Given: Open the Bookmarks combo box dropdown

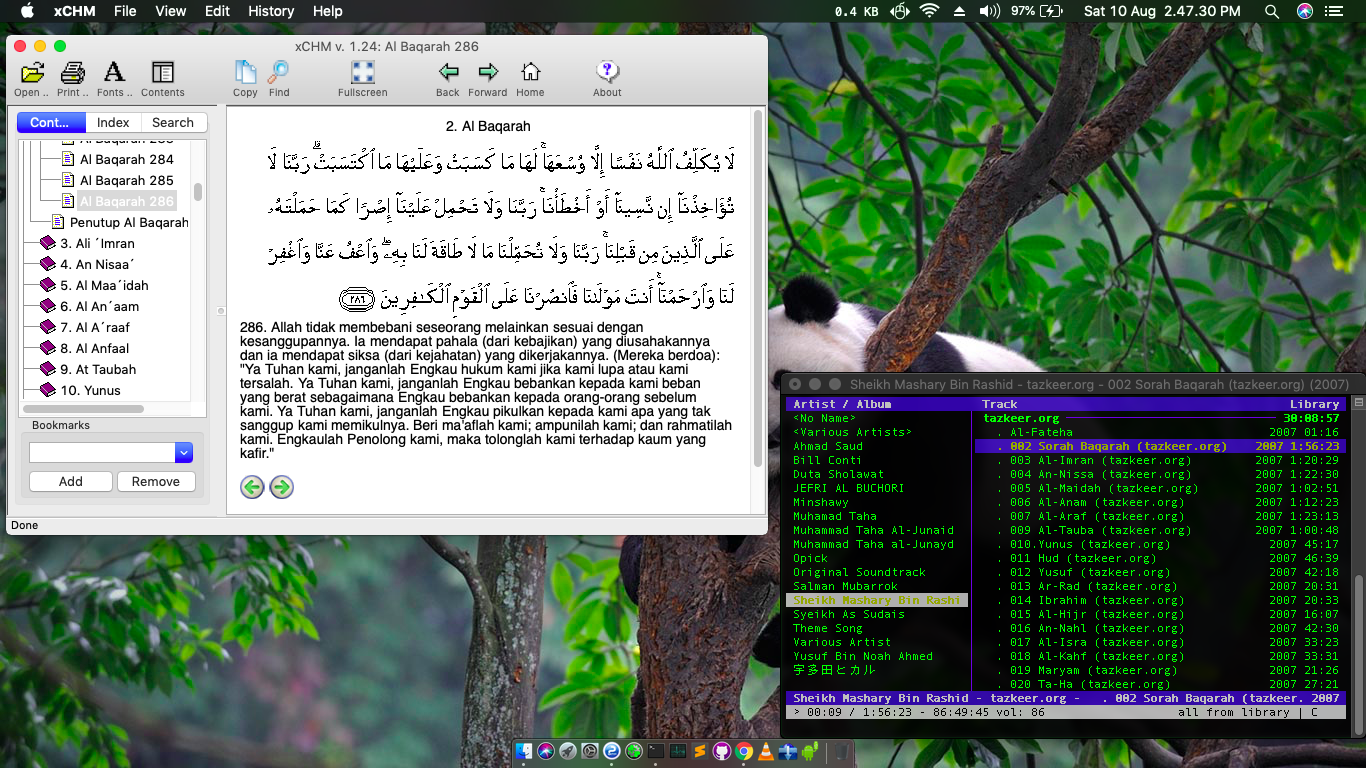Looking at the screenshot, I should 184,453.
